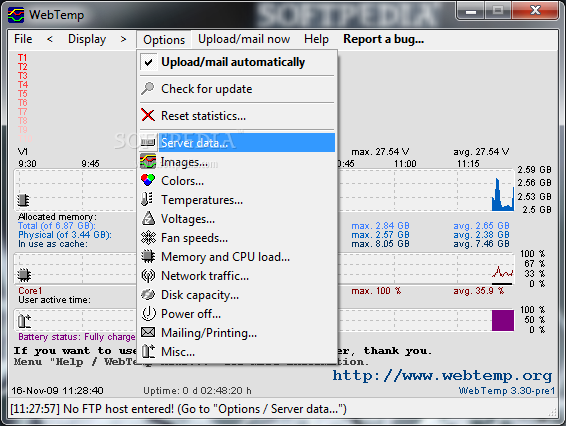
Task: Click the max. 27.54 V voltage value
Action: pos(380,152)
